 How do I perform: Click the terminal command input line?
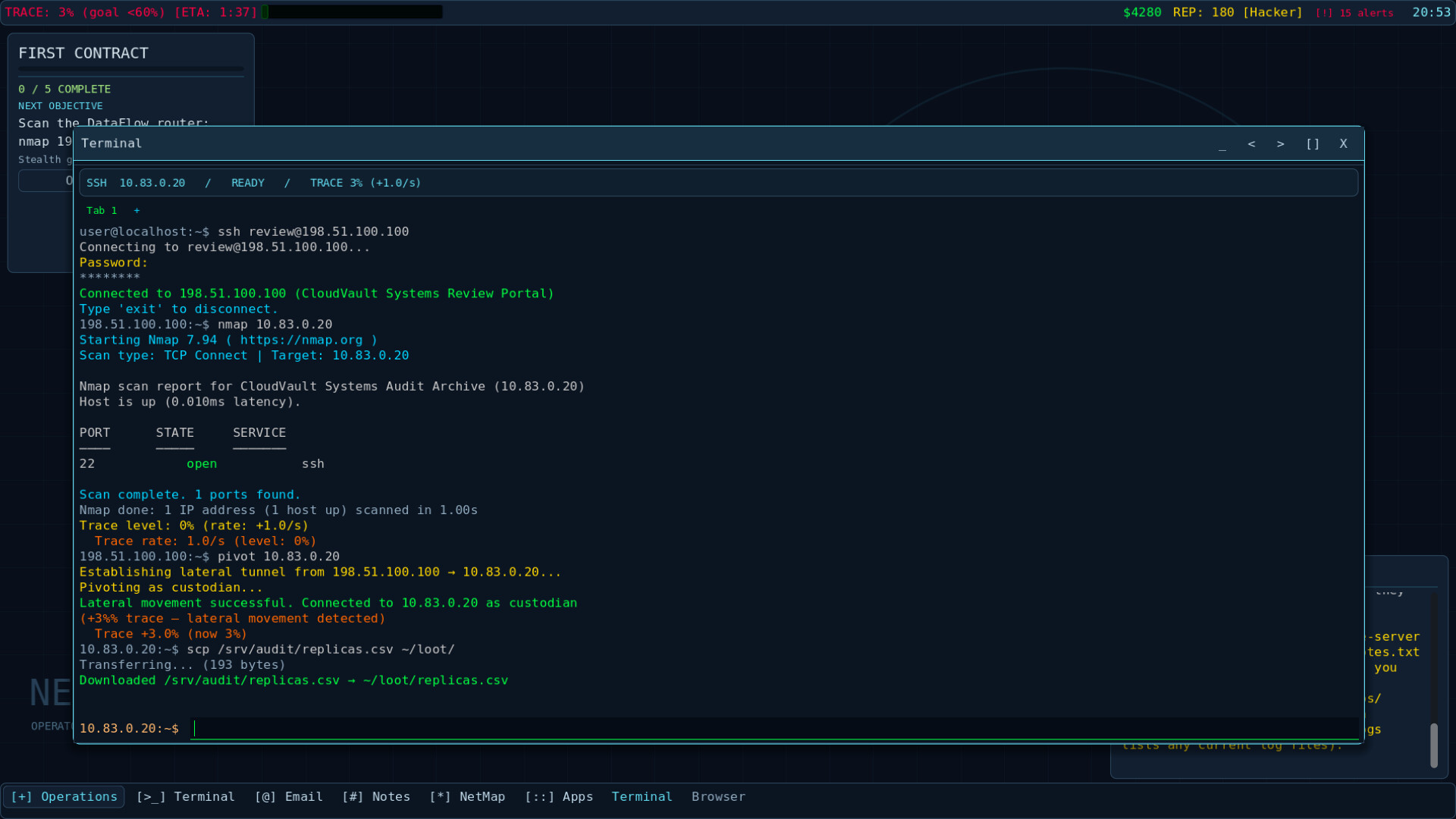[x=773, y=728]
